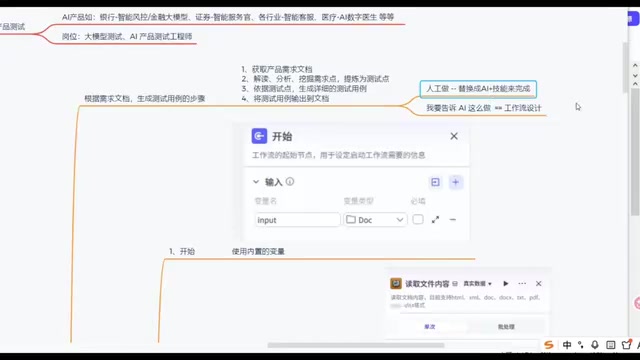
Task: Switch to the 批处理 tab
Action: (506, 327)
